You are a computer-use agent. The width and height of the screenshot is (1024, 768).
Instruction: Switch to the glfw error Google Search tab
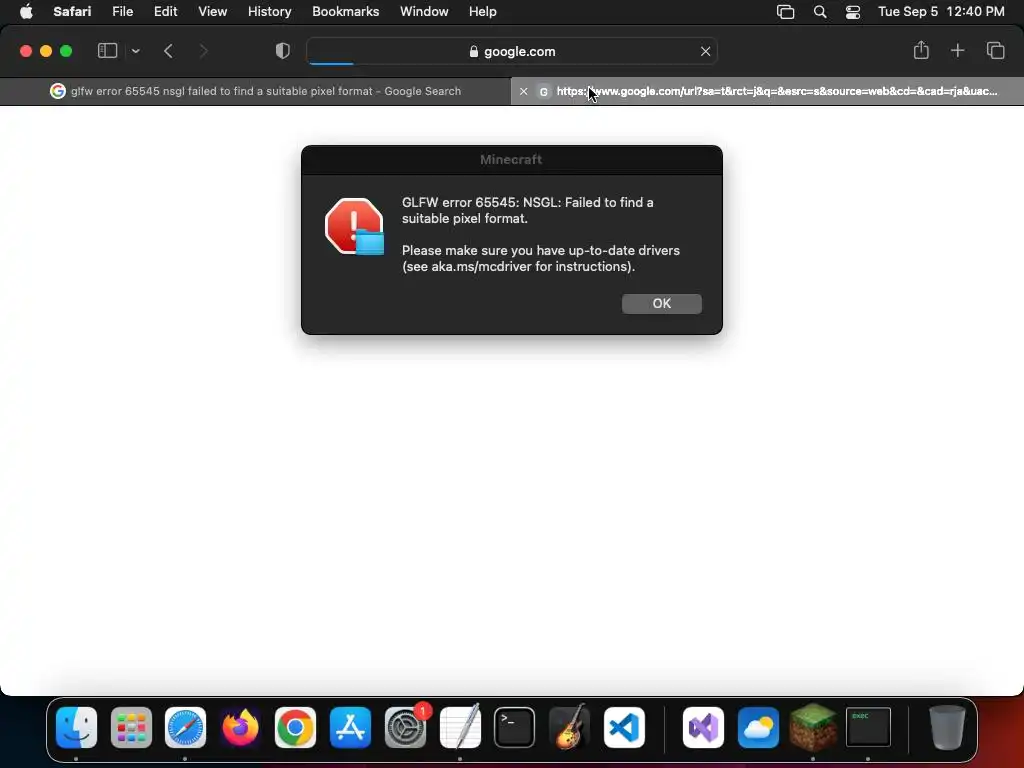(x=255, y=91)
